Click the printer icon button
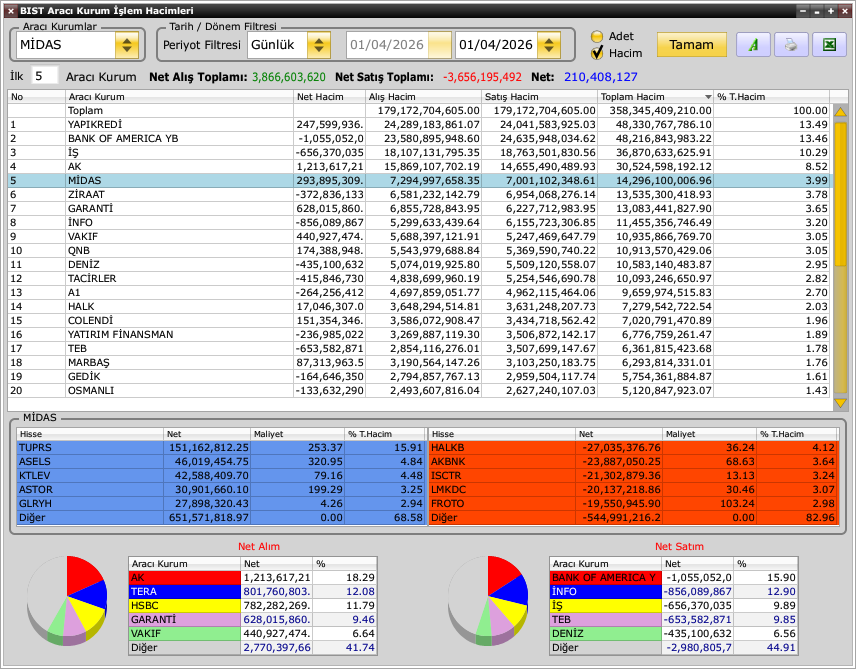This screenshot has height=669, width=856. (790, 45)
